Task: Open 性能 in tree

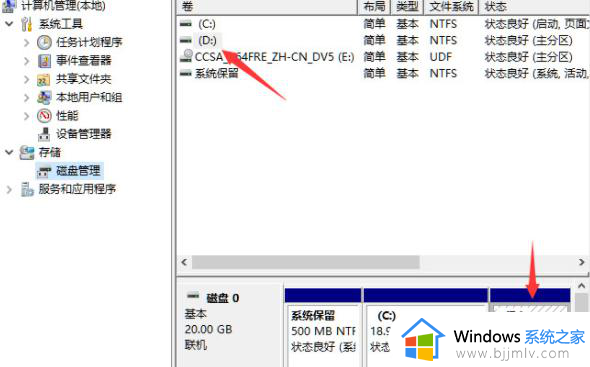Action: point(67,115)
